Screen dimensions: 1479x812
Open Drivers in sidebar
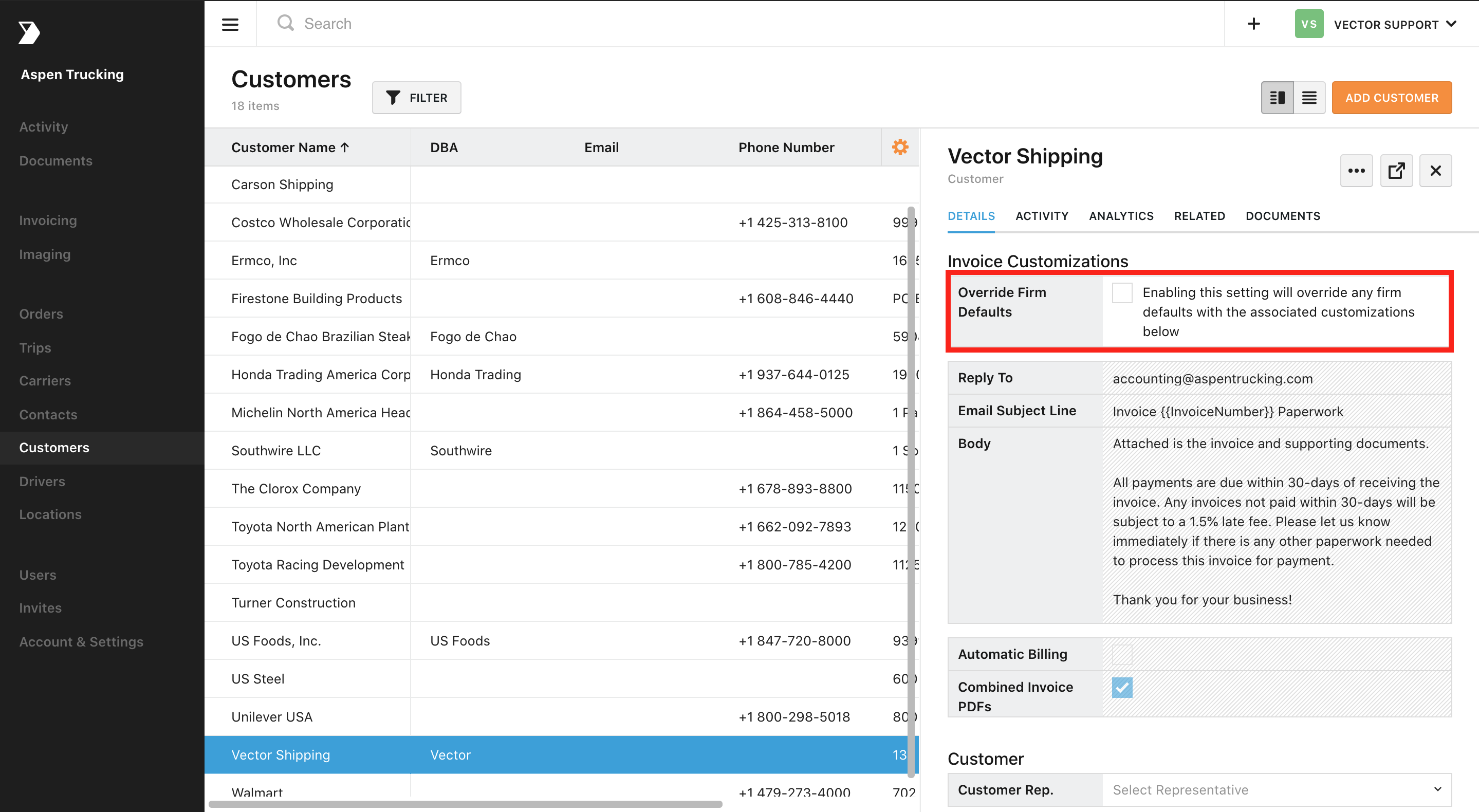coord(42,482)
